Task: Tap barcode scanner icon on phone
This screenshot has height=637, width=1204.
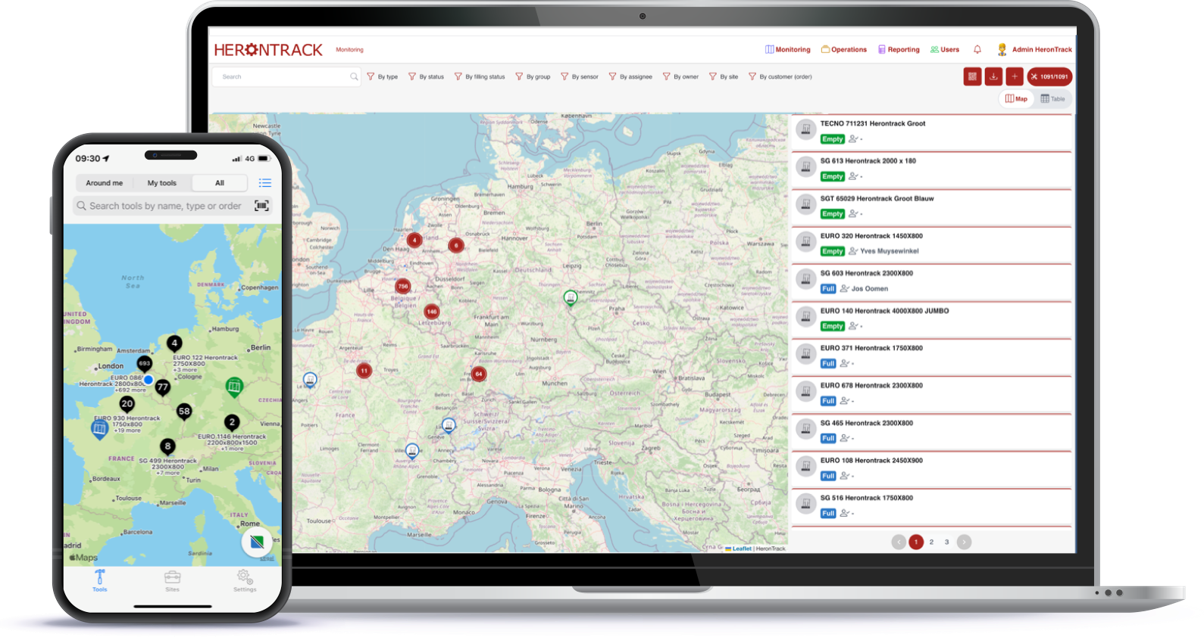Action: pyautogui.click(x=262, y=206)
